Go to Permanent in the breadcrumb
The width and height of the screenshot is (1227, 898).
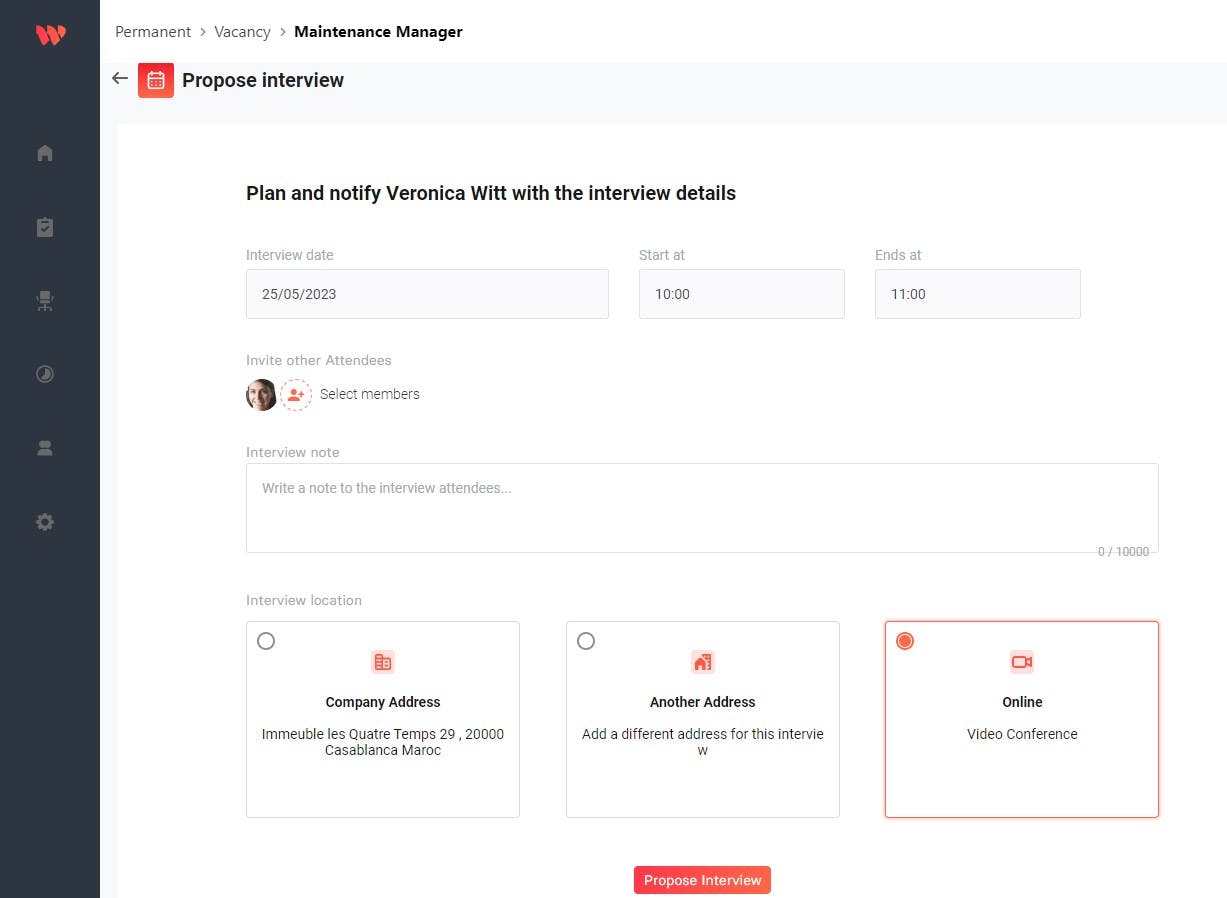(153, 32)
